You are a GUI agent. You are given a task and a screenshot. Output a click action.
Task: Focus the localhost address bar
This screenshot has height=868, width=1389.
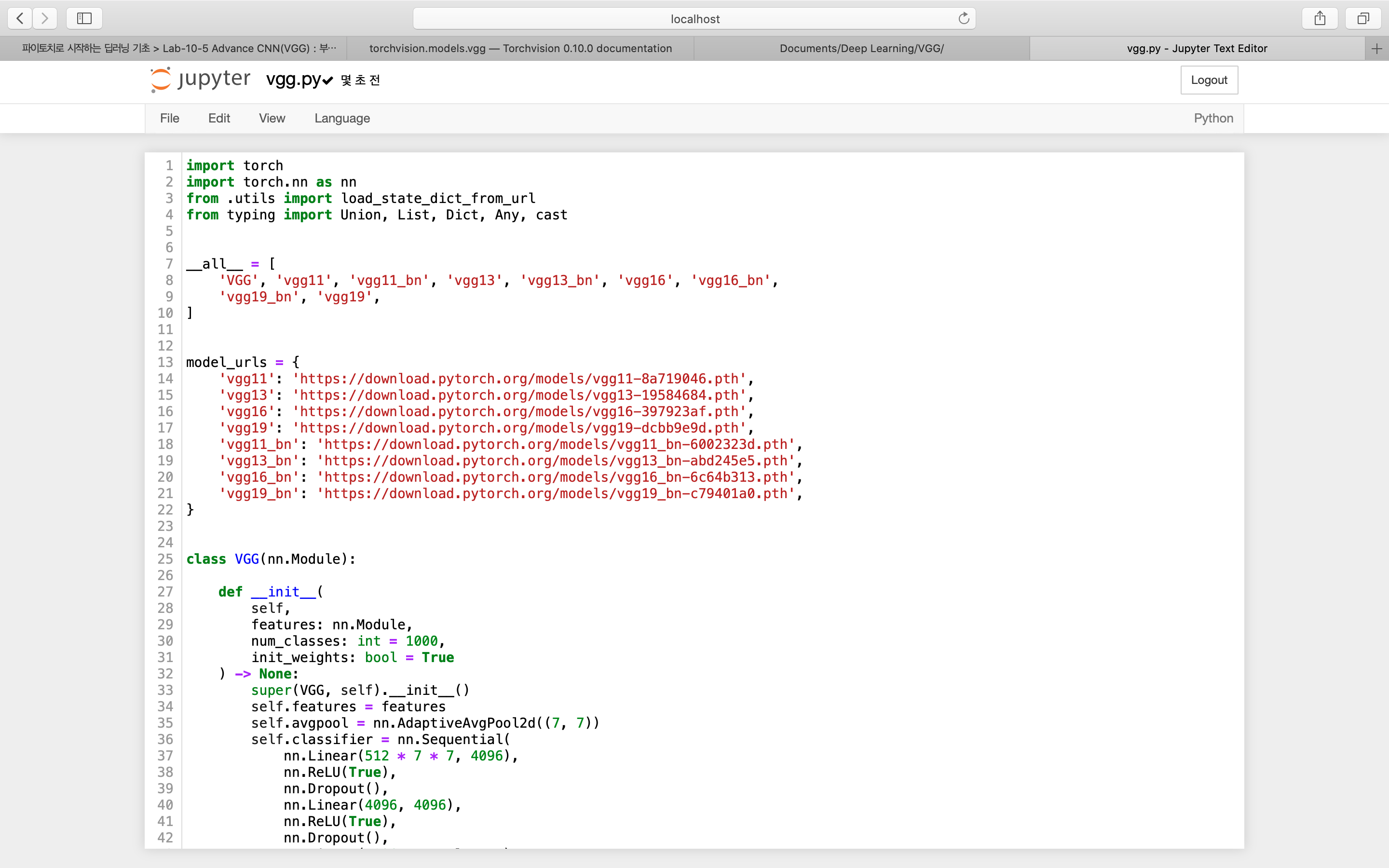(694, 18)
